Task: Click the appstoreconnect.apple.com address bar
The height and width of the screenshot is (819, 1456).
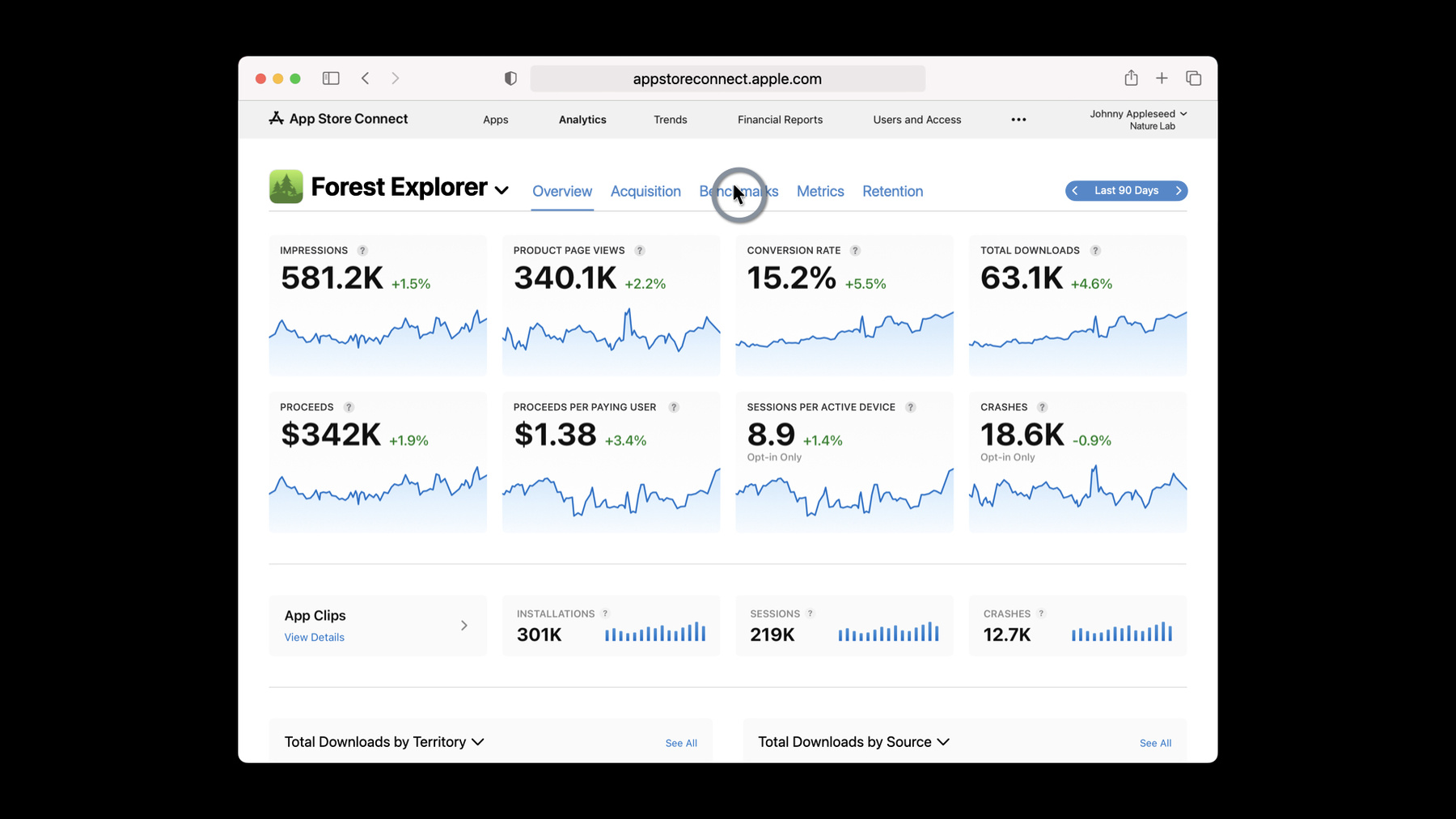Action: pyautogui.click(x=727, y=79)
